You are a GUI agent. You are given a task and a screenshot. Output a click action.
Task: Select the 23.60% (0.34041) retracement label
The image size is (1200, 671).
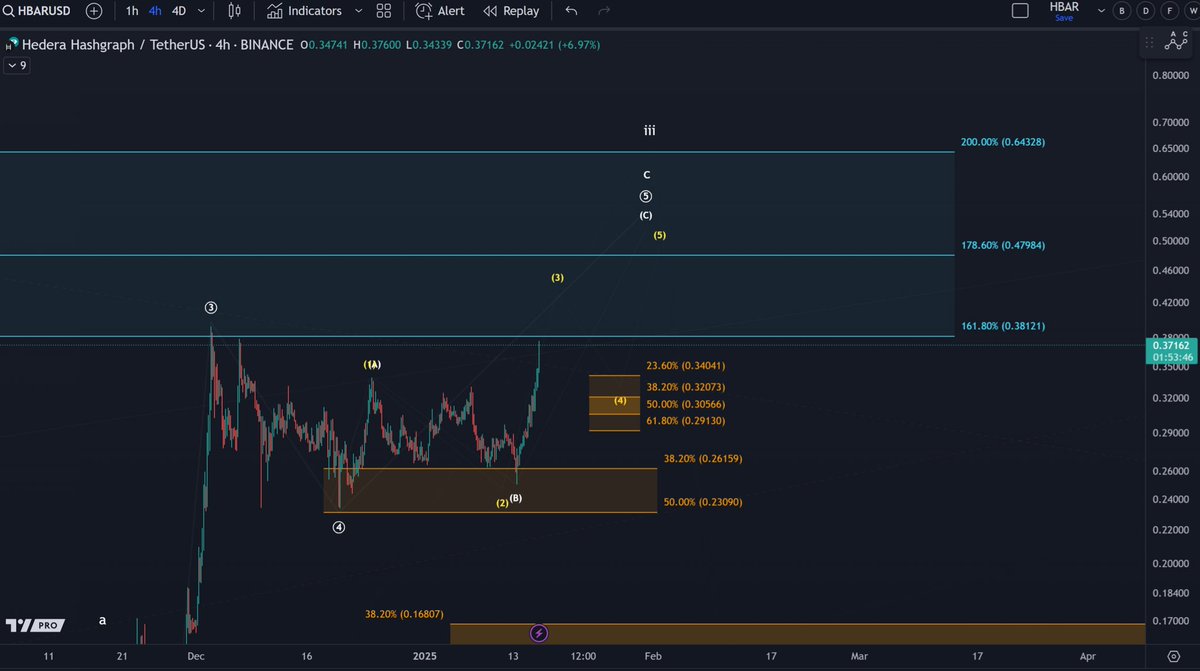[685, 366]
